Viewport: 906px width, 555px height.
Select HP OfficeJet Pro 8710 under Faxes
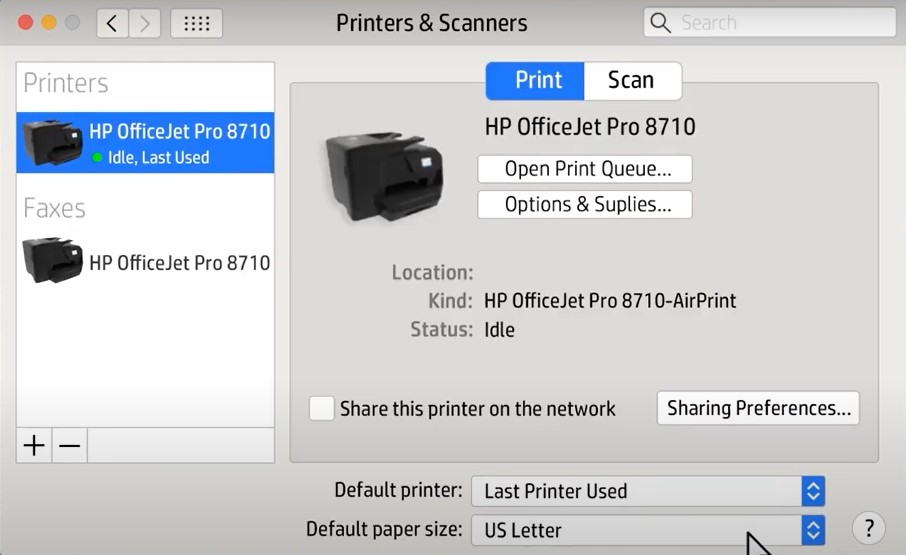[179, 263]
